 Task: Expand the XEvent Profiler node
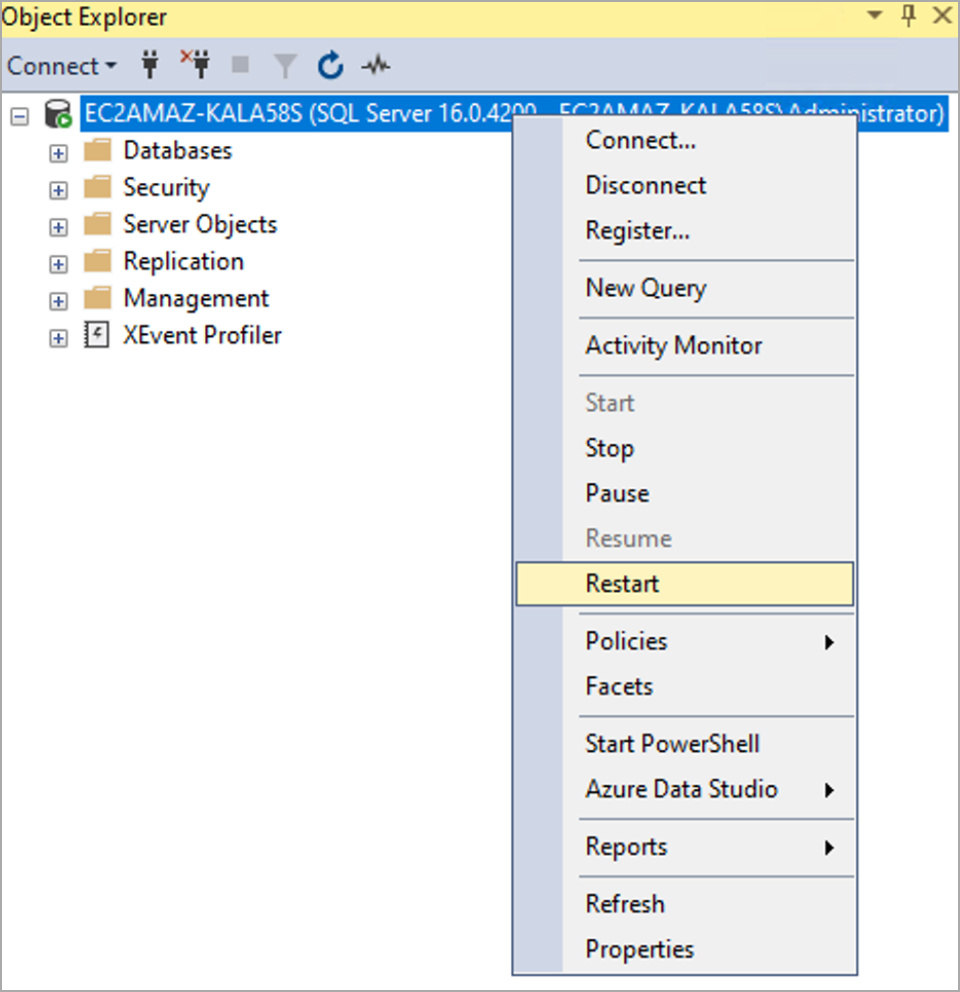[58, 338]
